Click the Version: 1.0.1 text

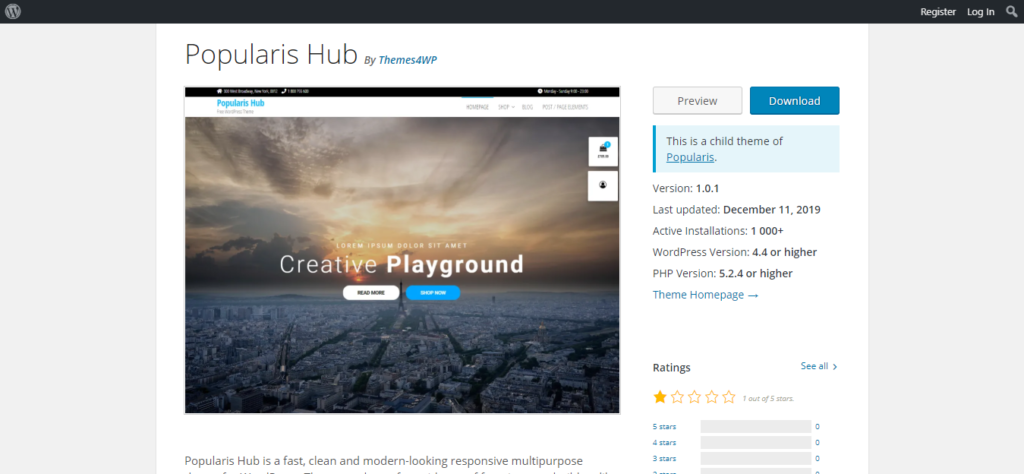click(686, 188)
